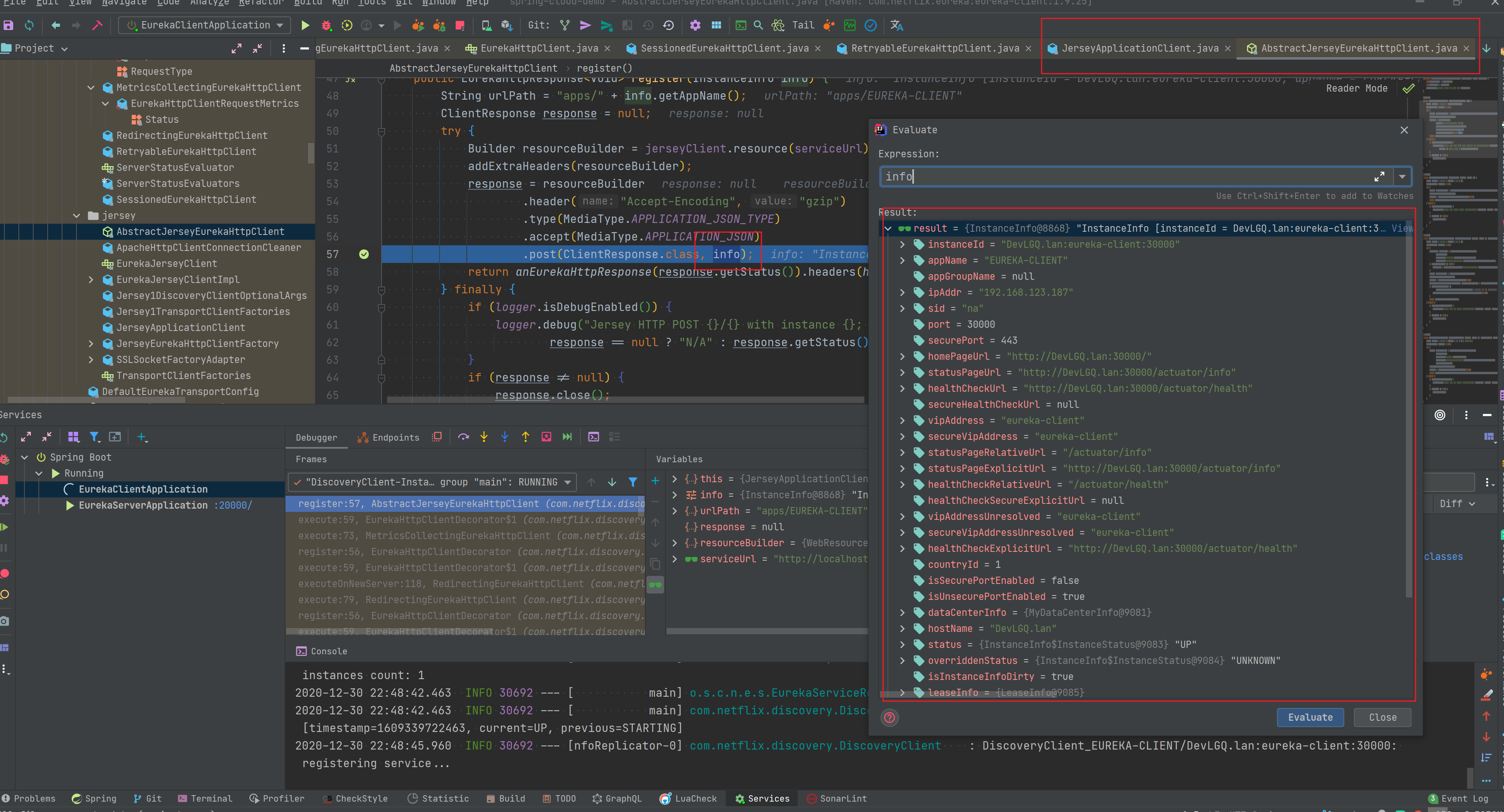Collapse the Spring Boot node in Services
The height and width of the screenshot is (812, 1504).
24,457
